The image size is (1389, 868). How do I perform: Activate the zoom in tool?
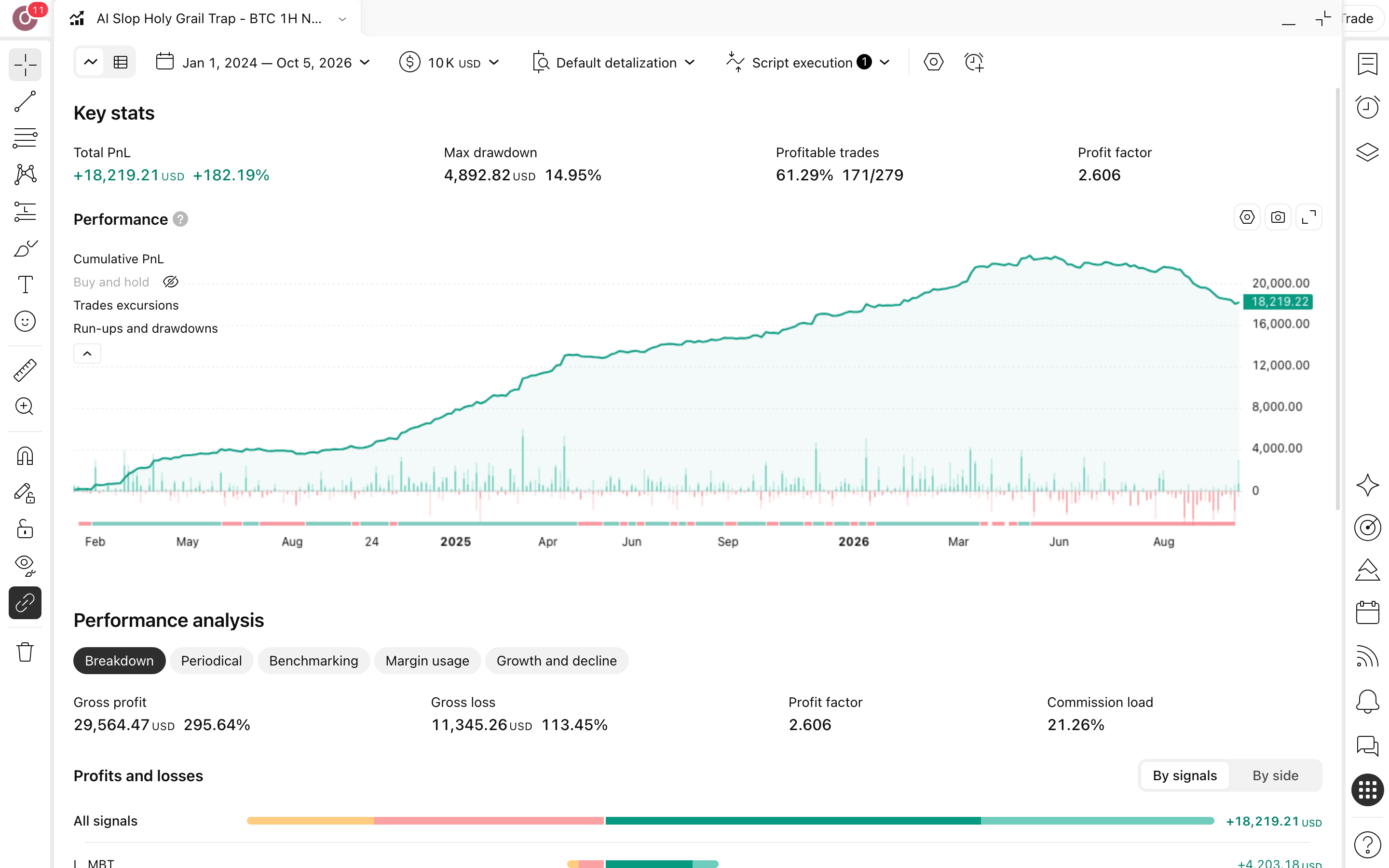[25, 407]
